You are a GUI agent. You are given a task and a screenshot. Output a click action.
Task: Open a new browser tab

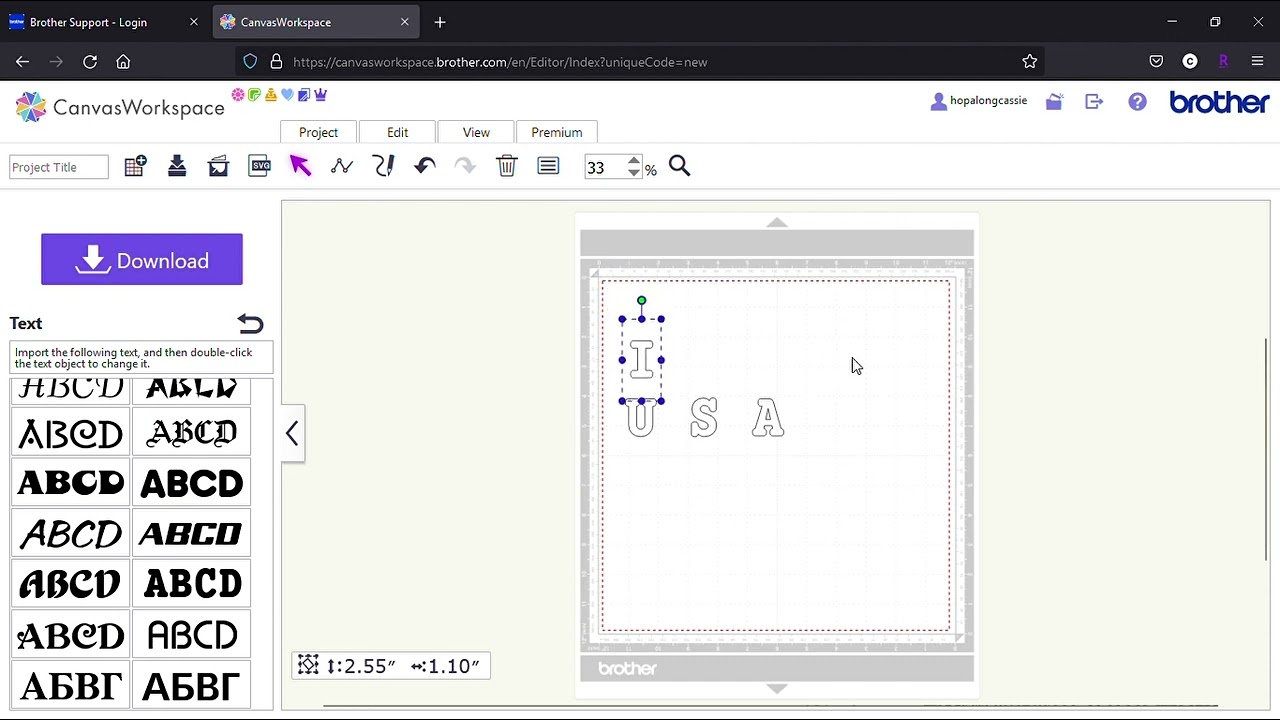point(440,22)
